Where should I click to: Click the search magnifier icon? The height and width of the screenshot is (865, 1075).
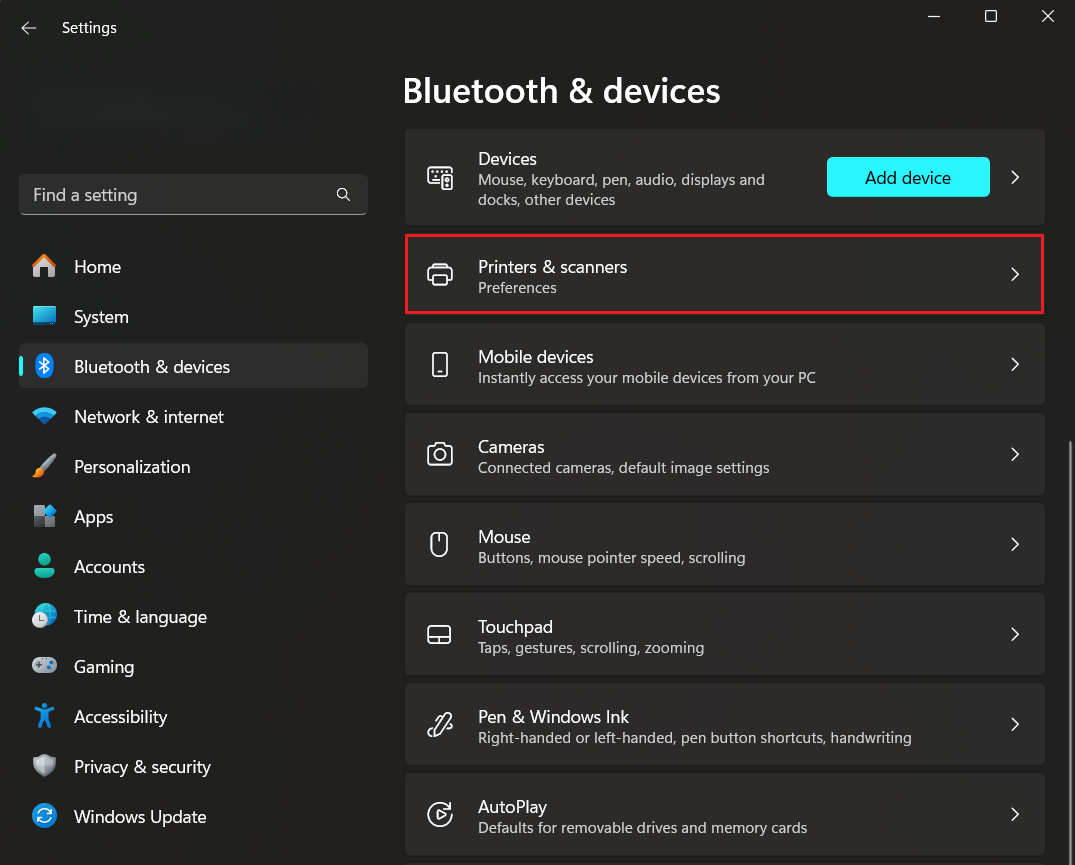343,195
